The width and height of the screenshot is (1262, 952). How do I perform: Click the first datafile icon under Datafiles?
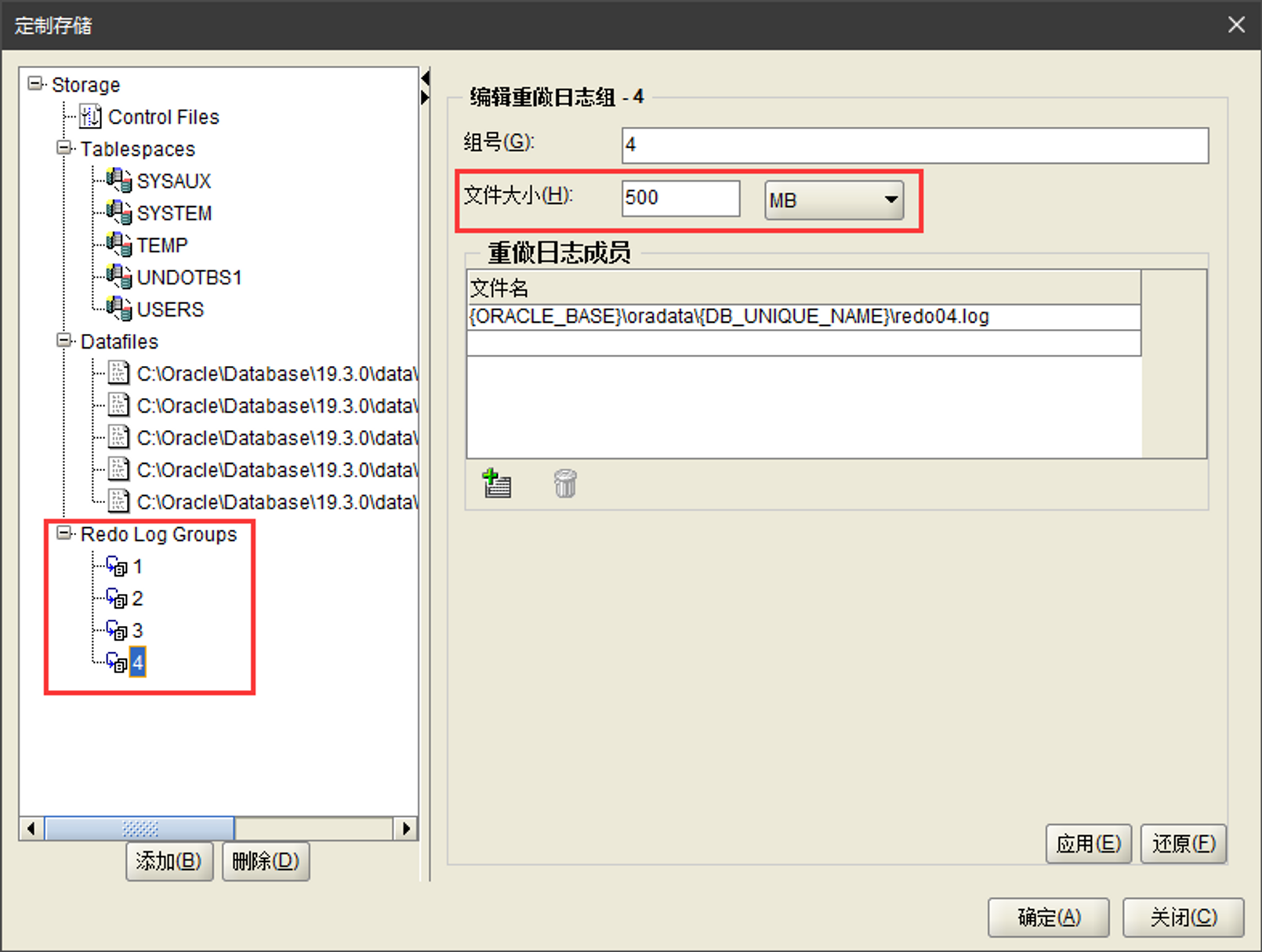click(x=118, y=374)
